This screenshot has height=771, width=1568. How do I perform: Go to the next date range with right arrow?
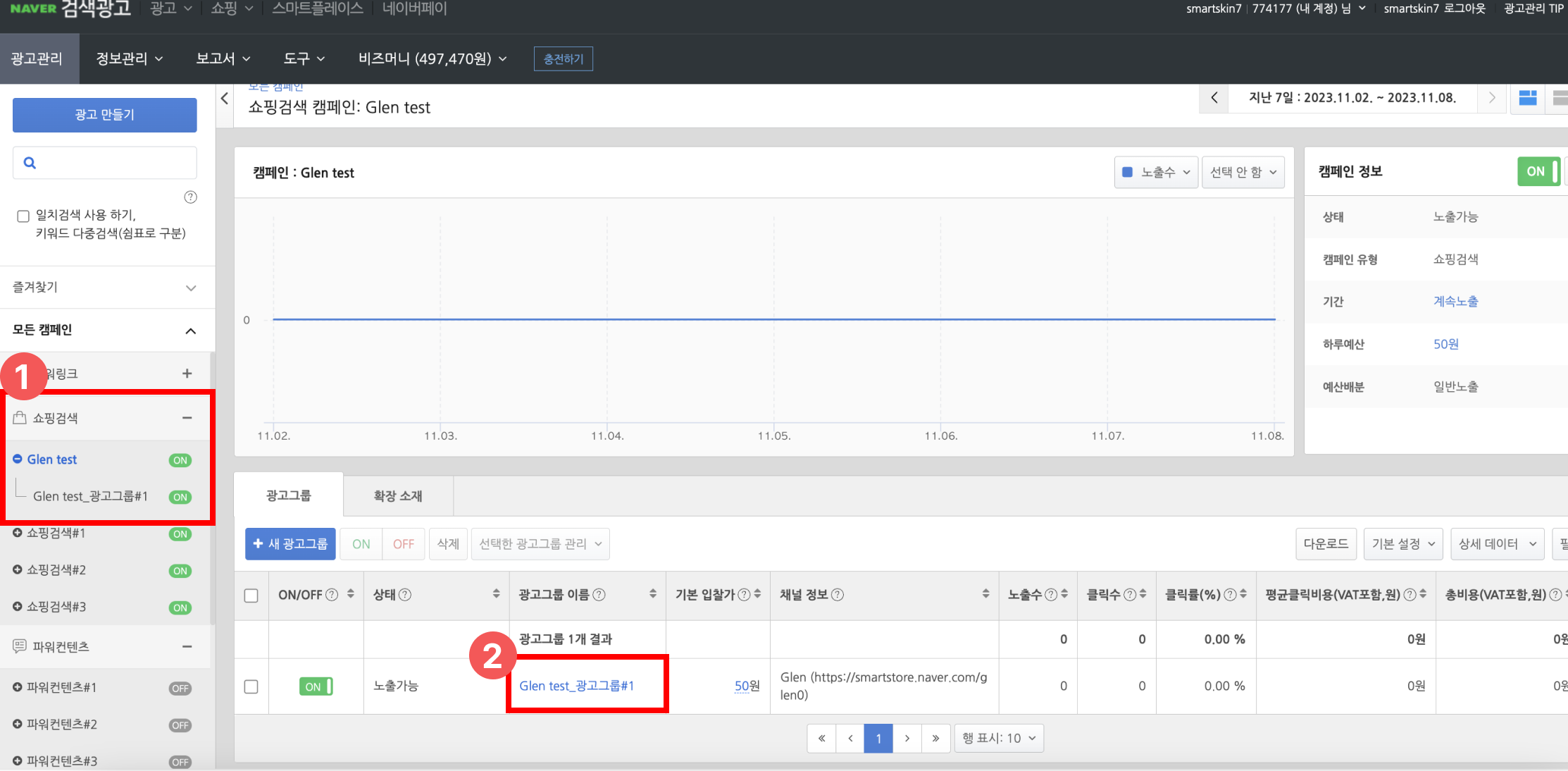coord(1491,98)
